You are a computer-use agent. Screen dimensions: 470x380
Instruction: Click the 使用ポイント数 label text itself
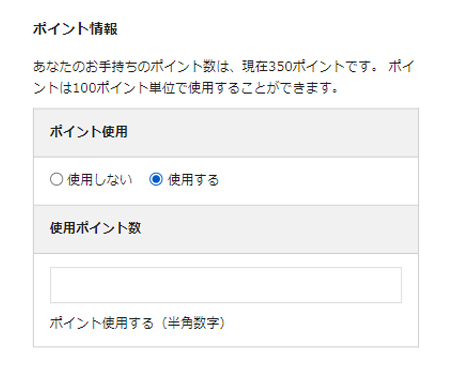pos(96,228)
